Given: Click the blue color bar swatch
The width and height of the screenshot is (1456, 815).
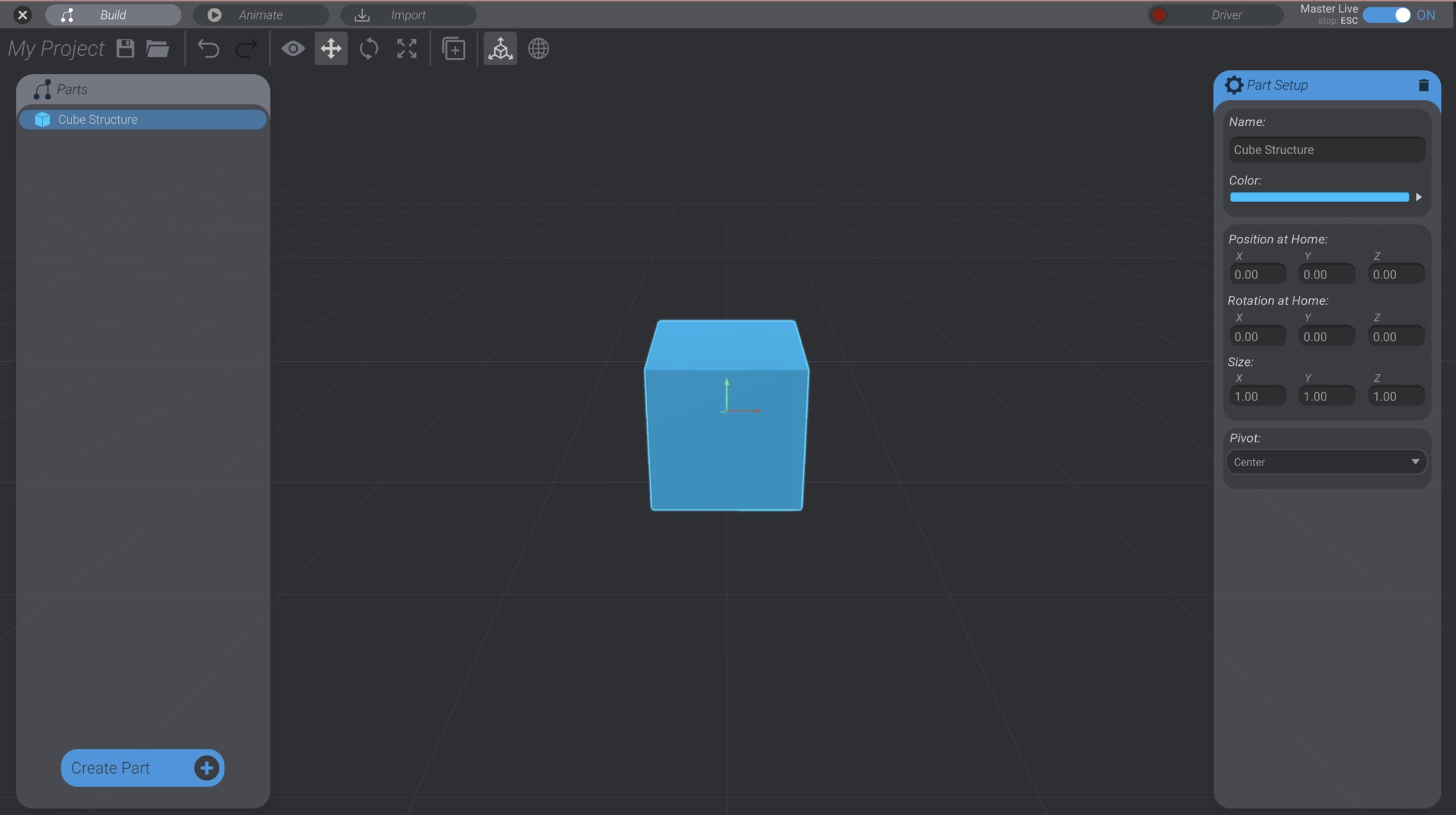Looking at the screenshot, I should click(1319, 197).
